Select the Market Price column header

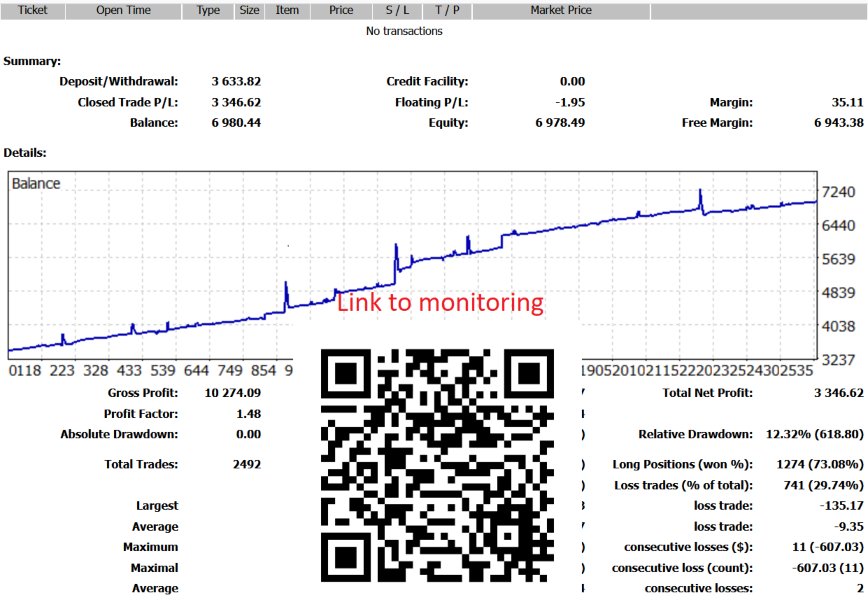tap(562, 10)
